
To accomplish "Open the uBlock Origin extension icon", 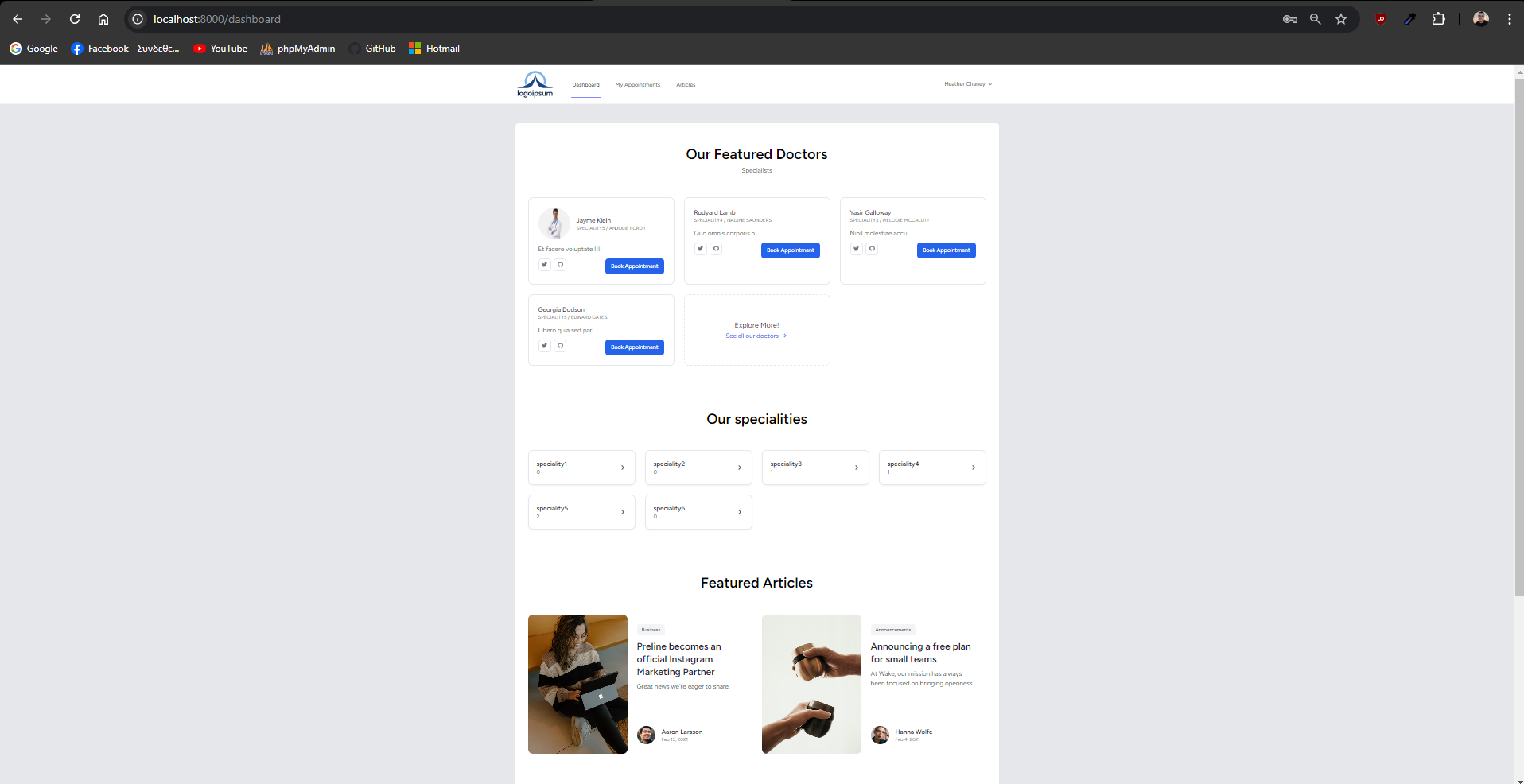I will 1381,19.
